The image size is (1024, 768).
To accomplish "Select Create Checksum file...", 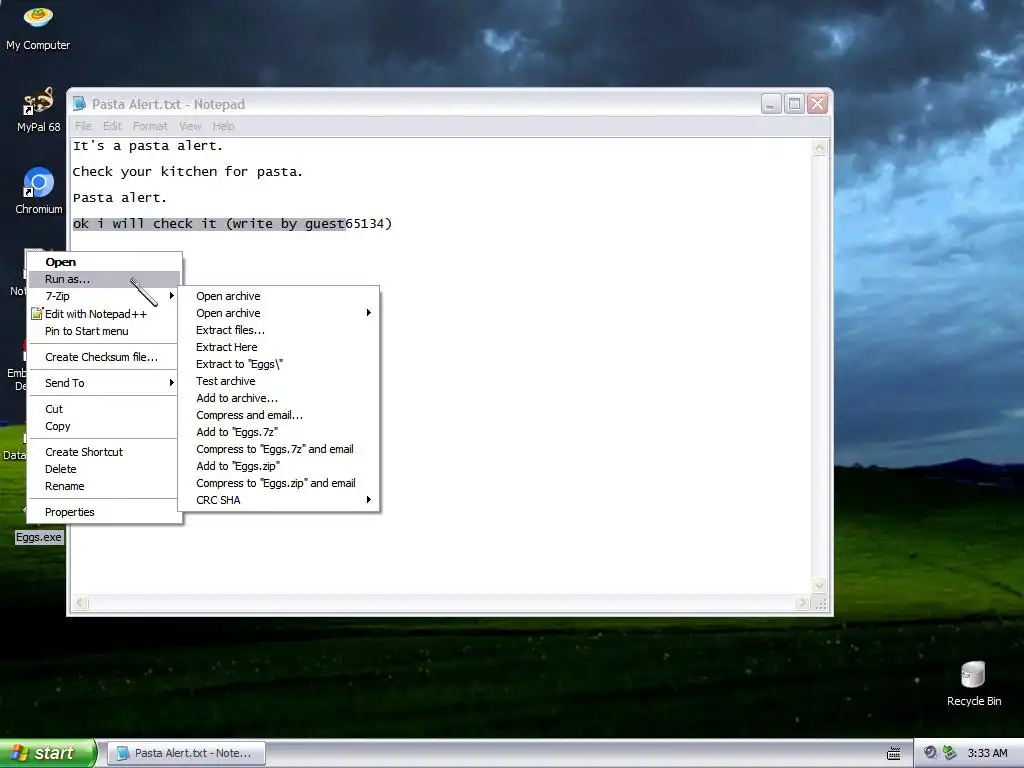I will coord(104,357).
